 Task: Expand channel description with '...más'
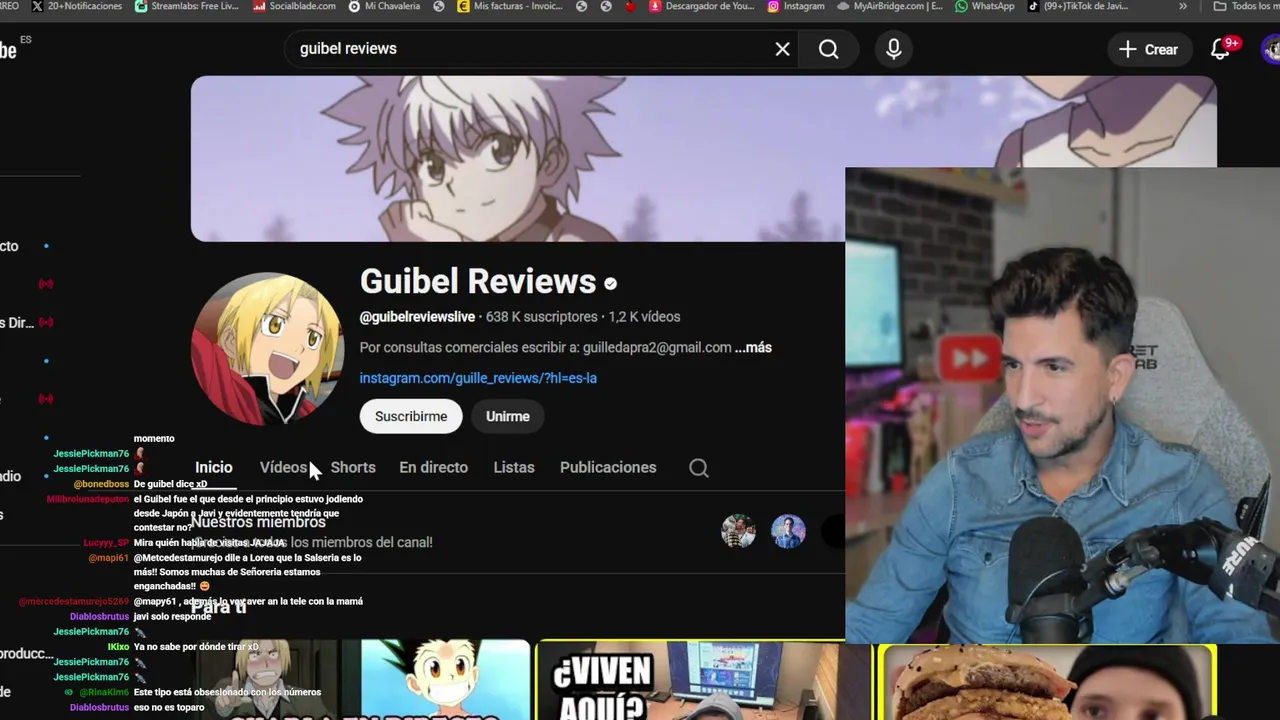click(753, 347)
